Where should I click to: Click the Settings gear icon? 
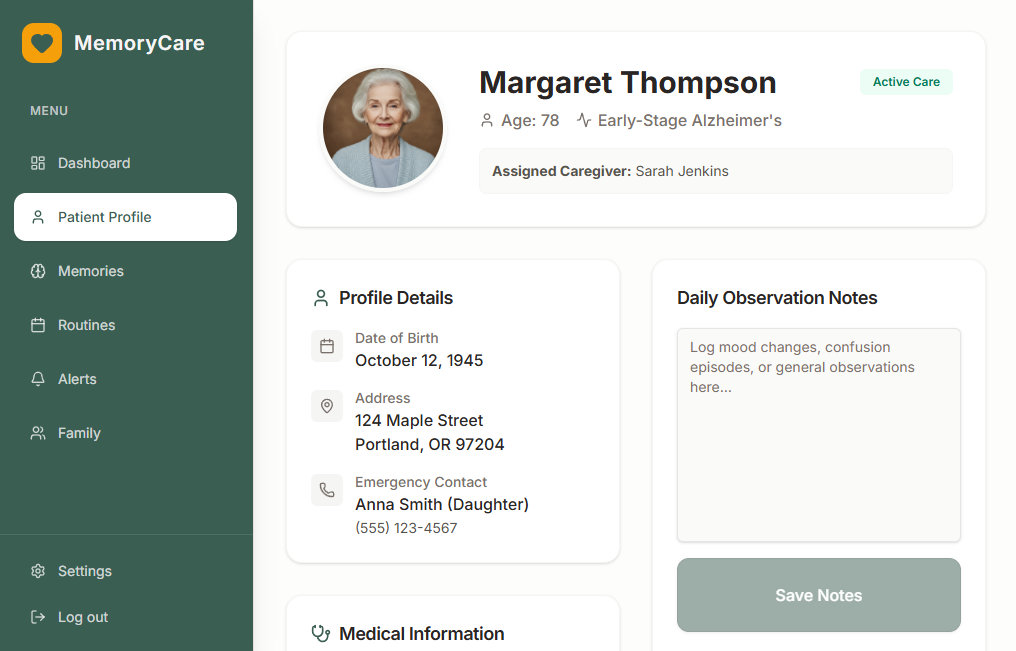[38, 571]
